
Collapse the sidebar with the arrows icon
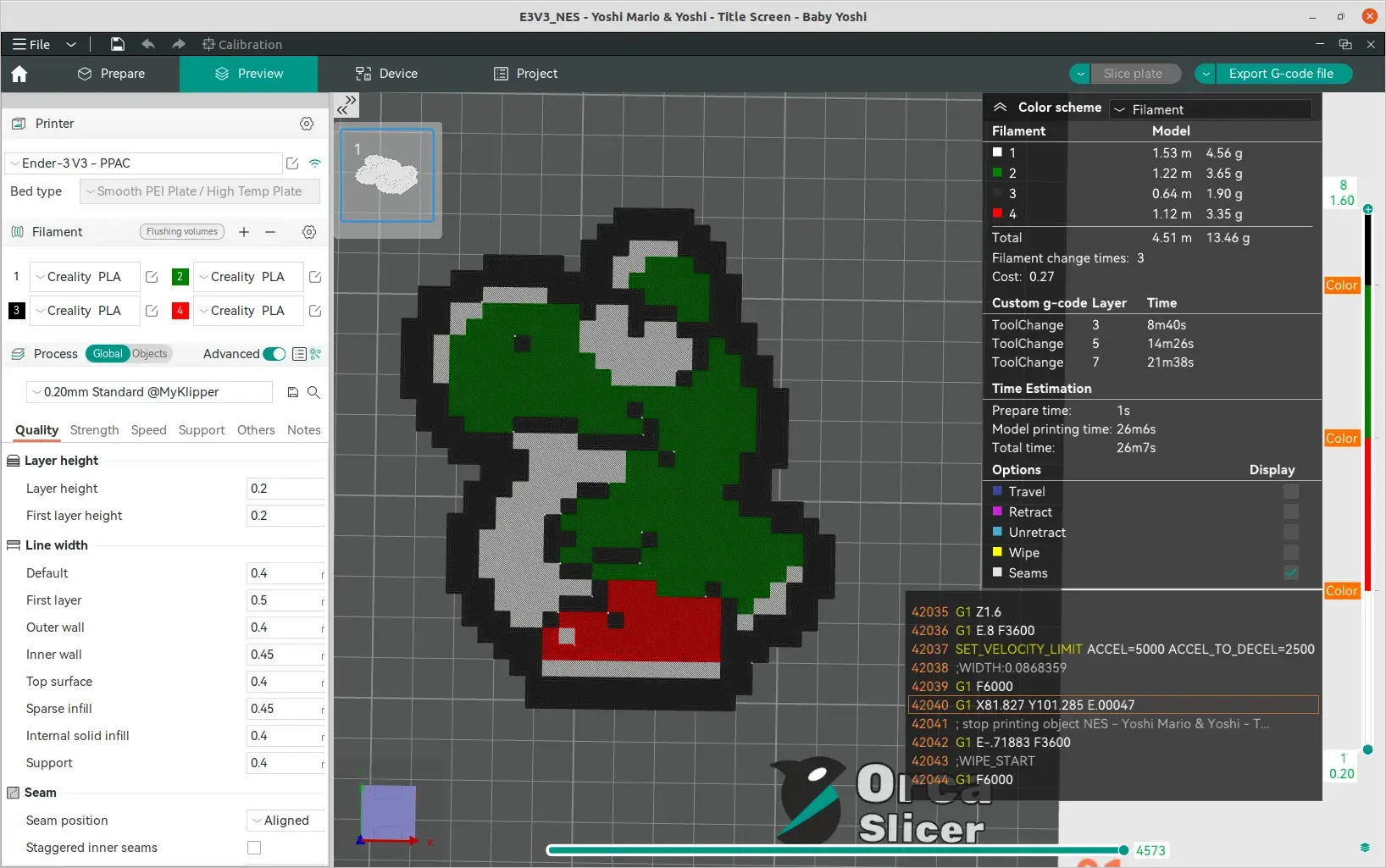[x=346, y=105]
